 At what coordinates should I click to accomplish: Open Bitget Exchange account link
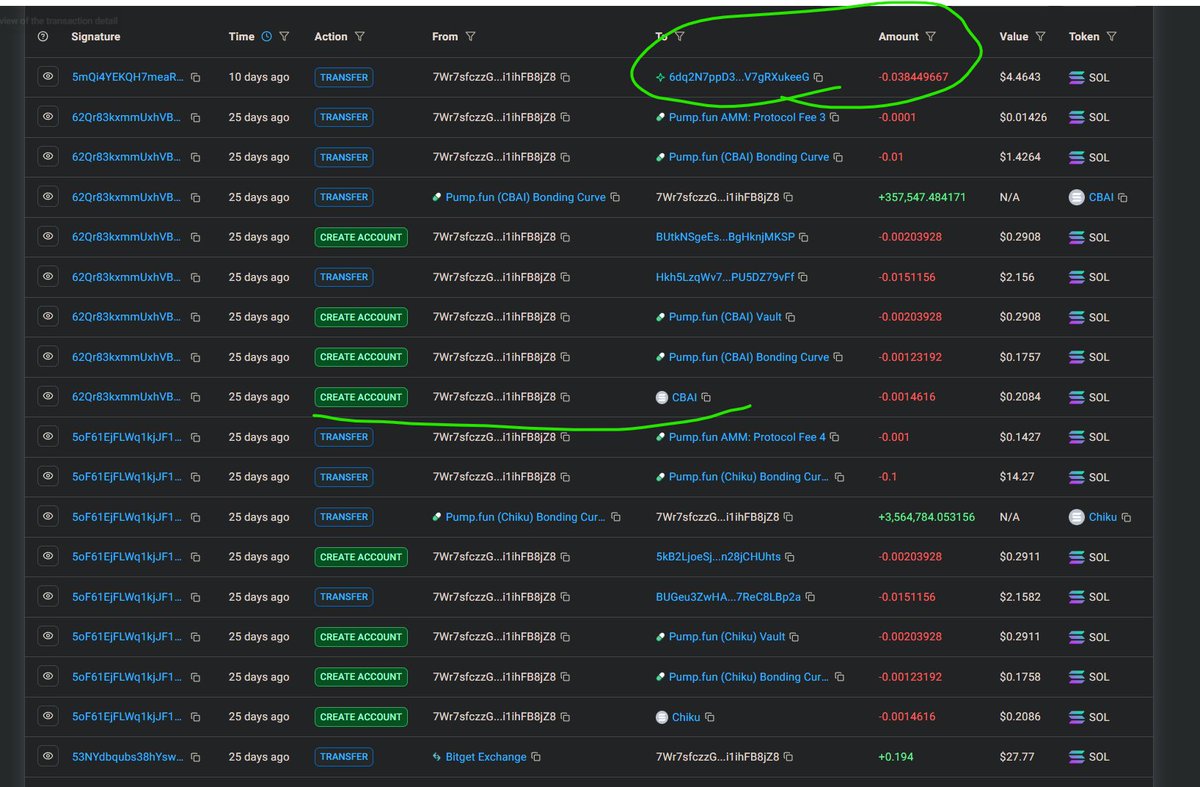tap(486, 757)
